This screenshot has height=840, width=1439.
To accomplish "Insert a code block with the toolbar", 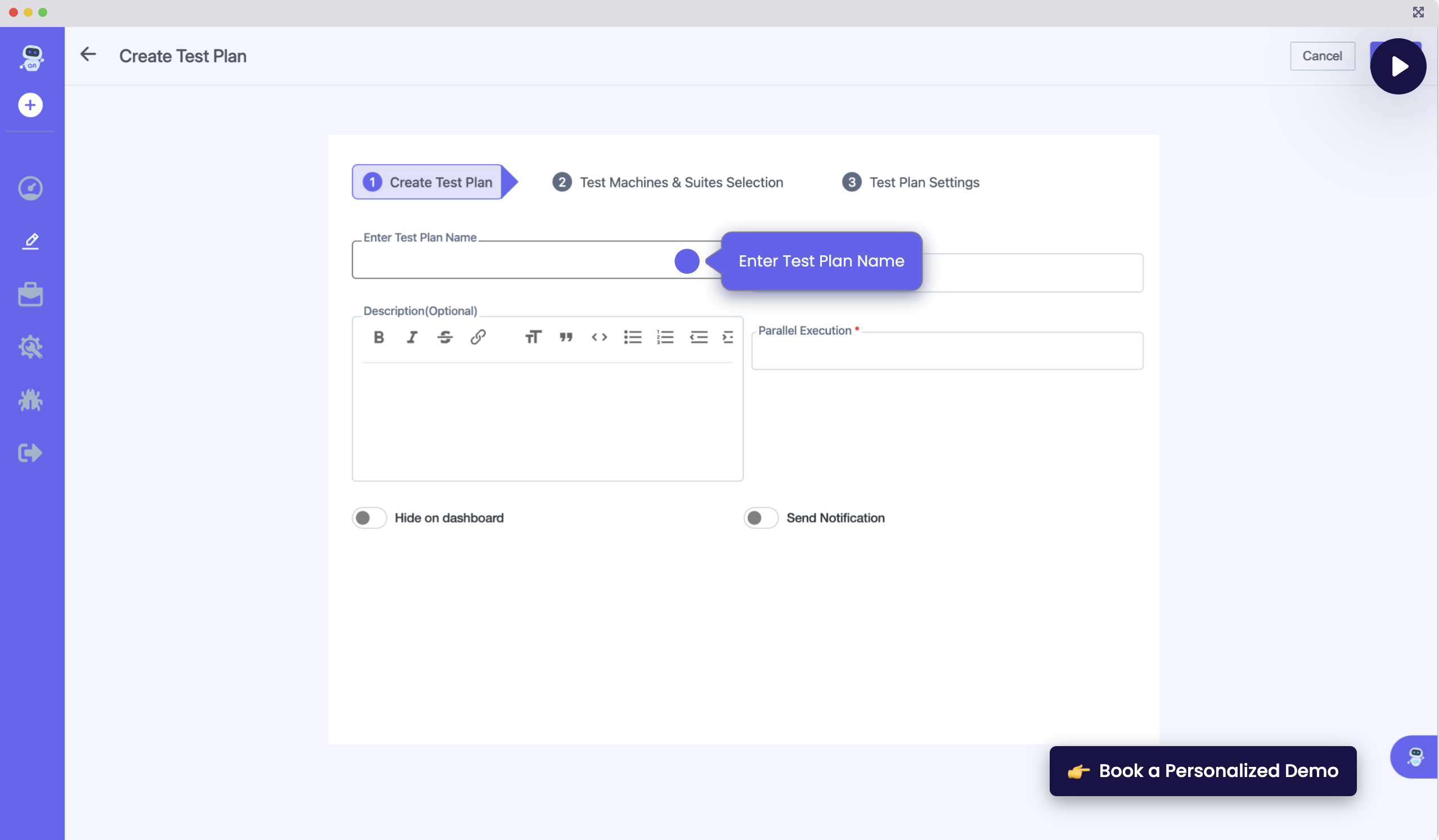I will [x=599, y=337].
